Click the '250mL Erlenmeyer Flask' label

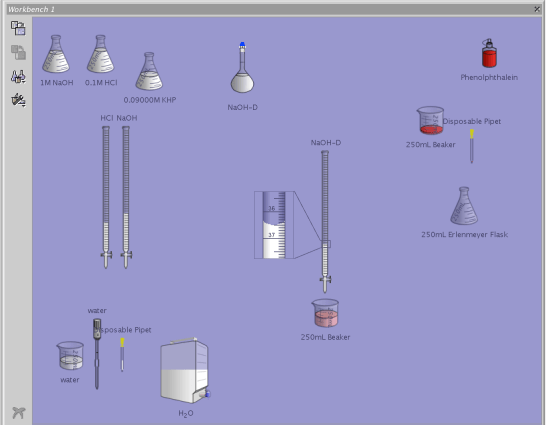coord(465,235)
